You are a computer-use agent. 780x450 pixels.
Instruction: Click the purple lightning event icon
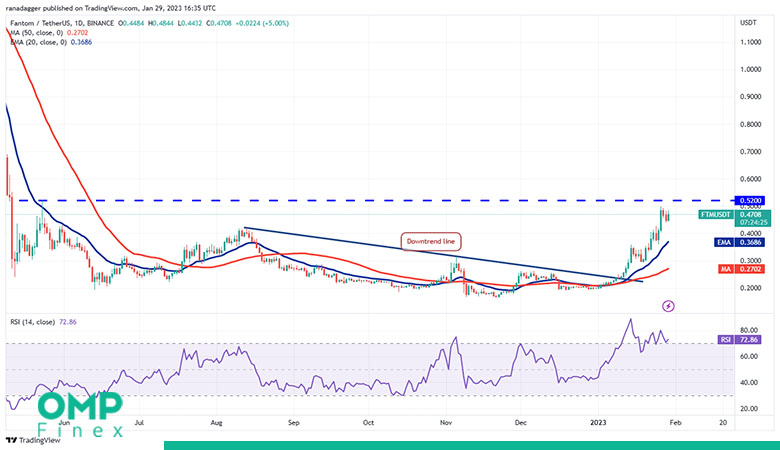pyautogui.click(x=669, y=306)
